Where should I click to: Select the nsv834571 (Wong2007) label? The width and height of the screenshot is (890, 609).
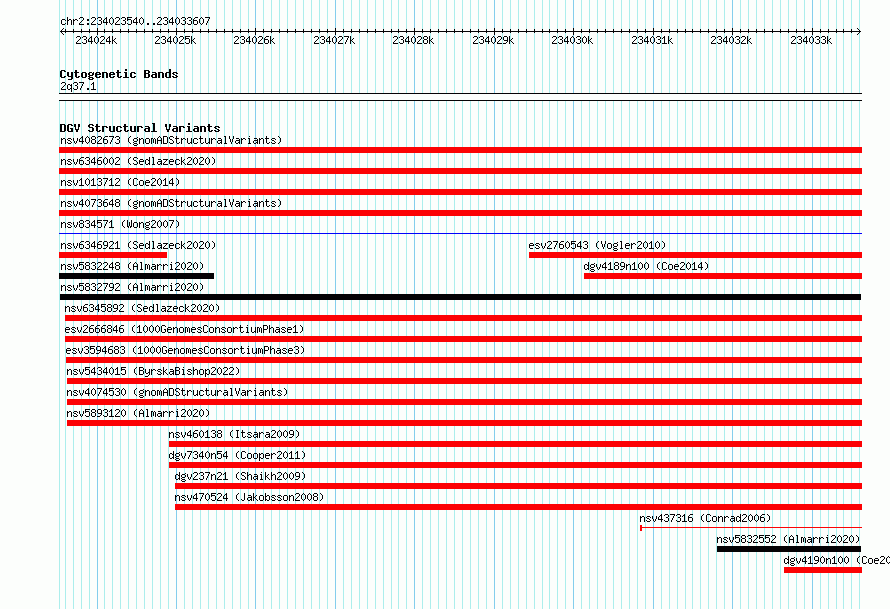(x=120, y=224)
